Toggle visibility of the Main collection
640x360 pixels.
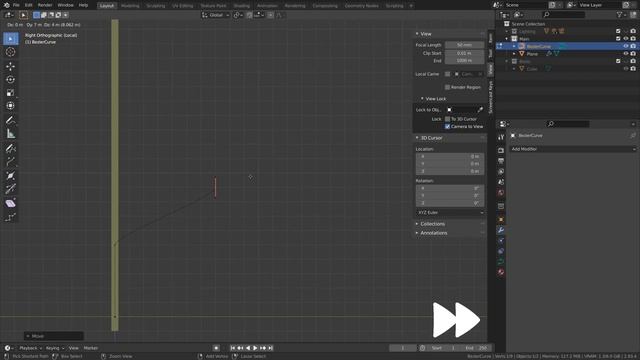(626, 39)
